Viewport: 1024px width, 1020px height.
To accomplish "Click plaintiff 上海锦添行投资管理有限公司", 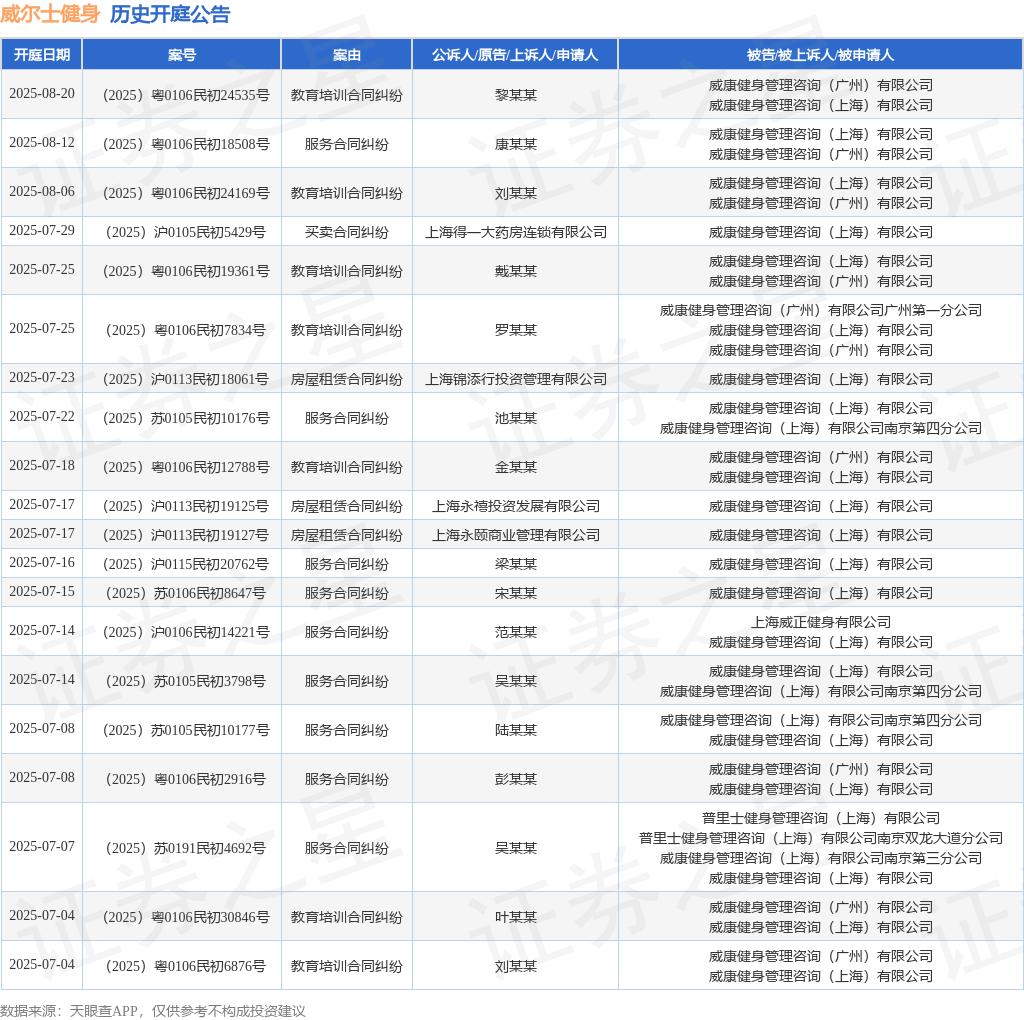I will tap(516, 379).
